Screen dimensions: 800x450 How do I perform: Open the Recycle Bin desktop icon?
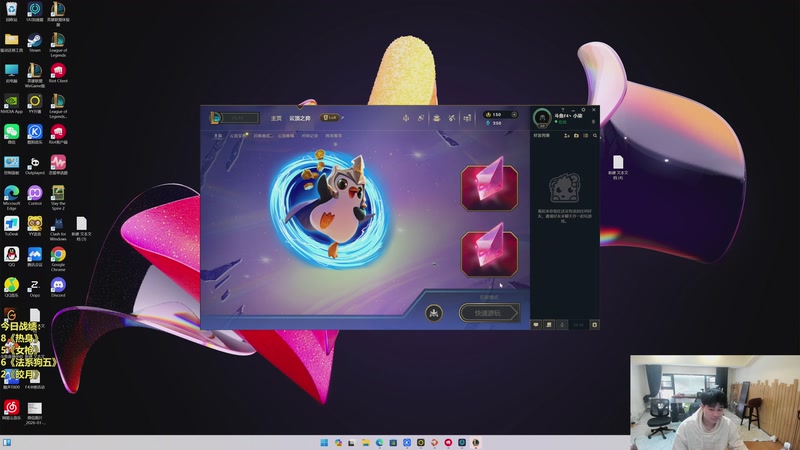click(x=11, y=12)
